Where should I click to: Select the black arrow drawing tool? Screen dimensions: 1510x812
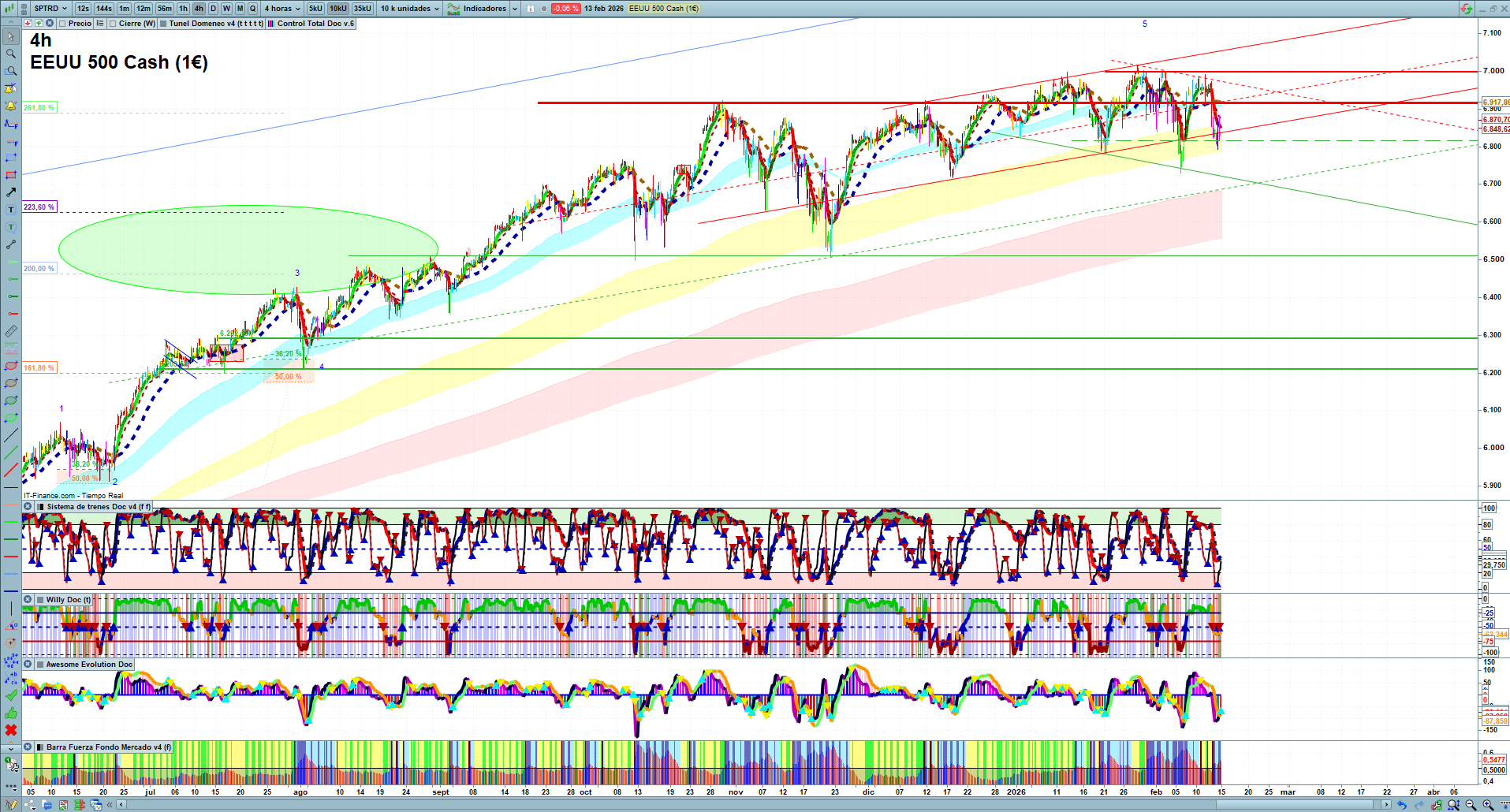click(x=11, y=192)
